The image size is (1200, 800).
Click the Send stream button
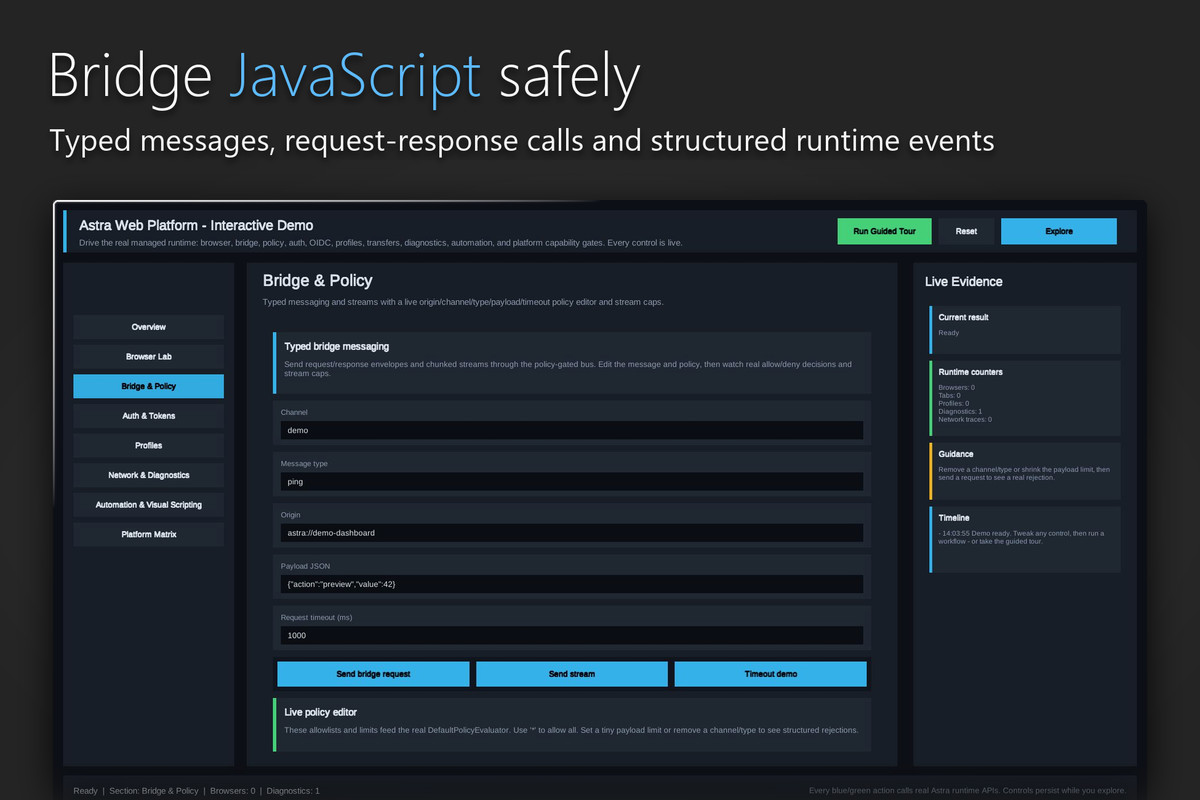point(572,674)
